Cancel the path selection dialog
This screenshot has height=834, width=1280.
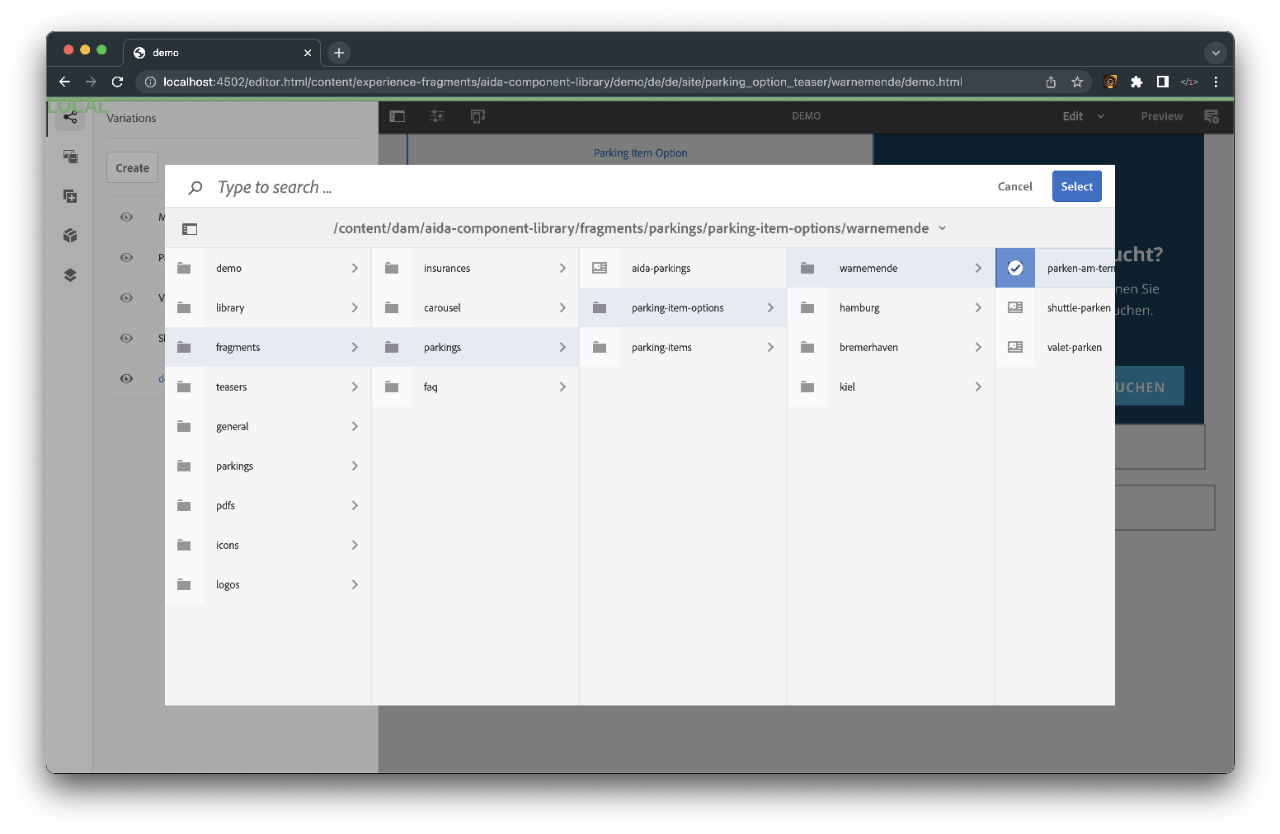1014,187
